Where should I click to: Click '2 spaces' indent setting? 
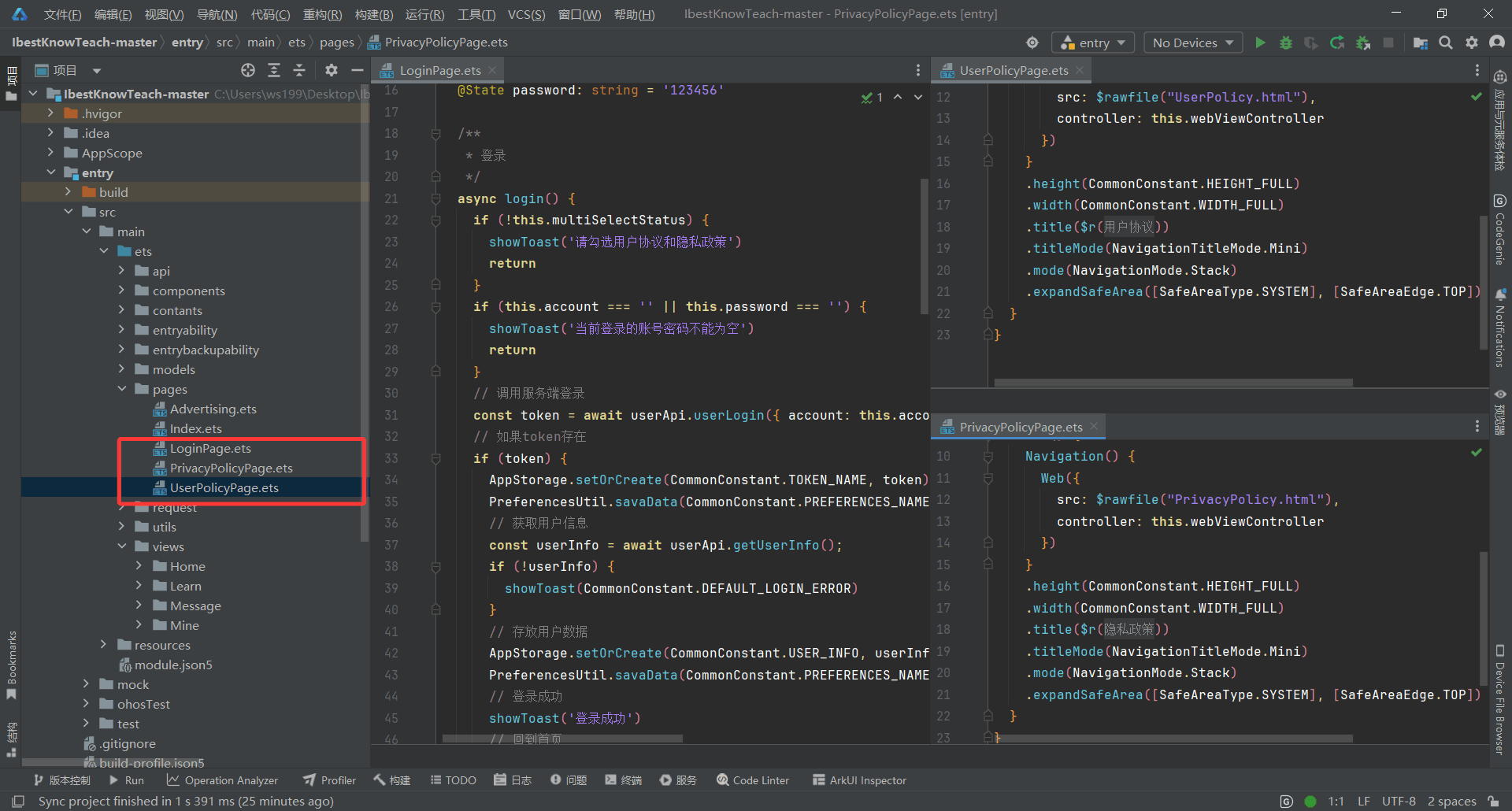[1452, 801]
